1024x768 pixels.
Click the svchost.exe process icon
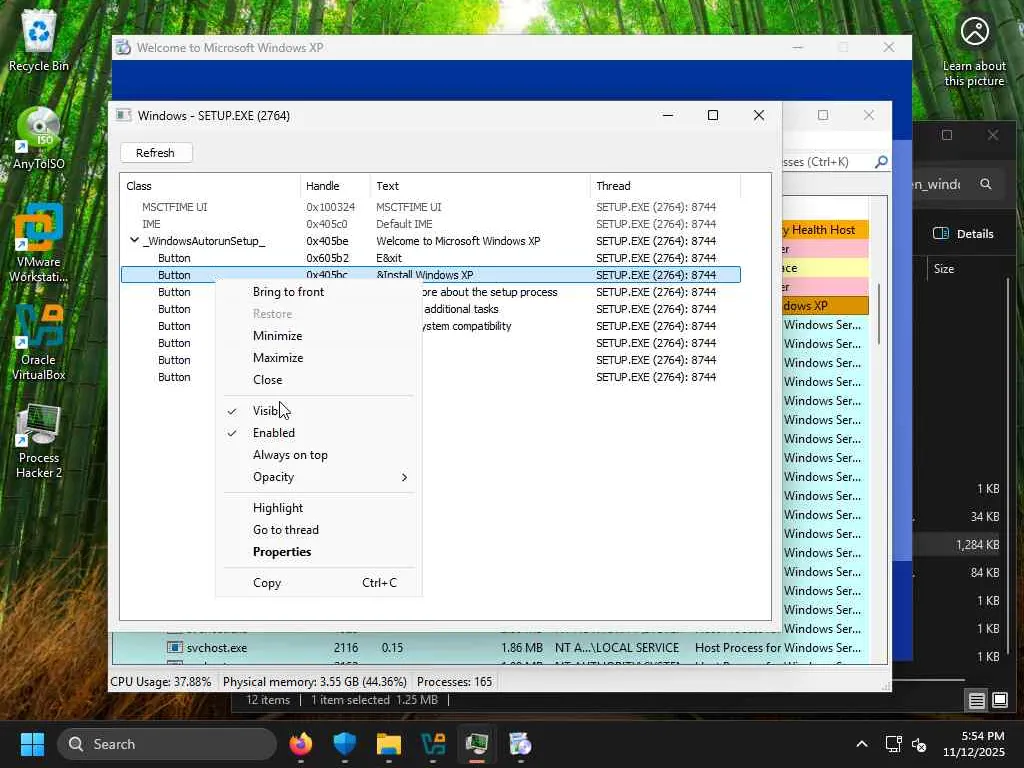[174, 648]
